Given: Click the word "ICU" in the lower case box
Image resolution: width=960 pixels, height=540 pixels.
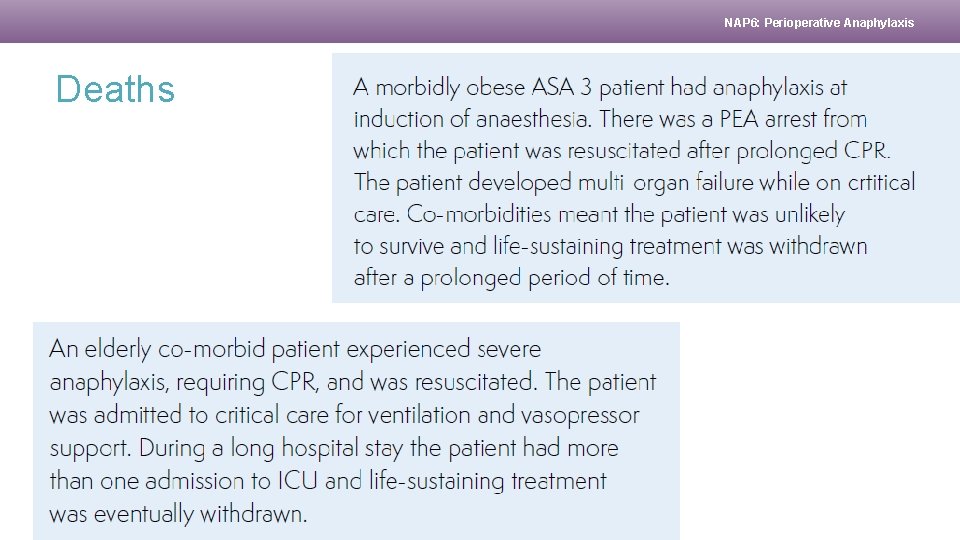Looking at the screenshot, I should (298, 481).
